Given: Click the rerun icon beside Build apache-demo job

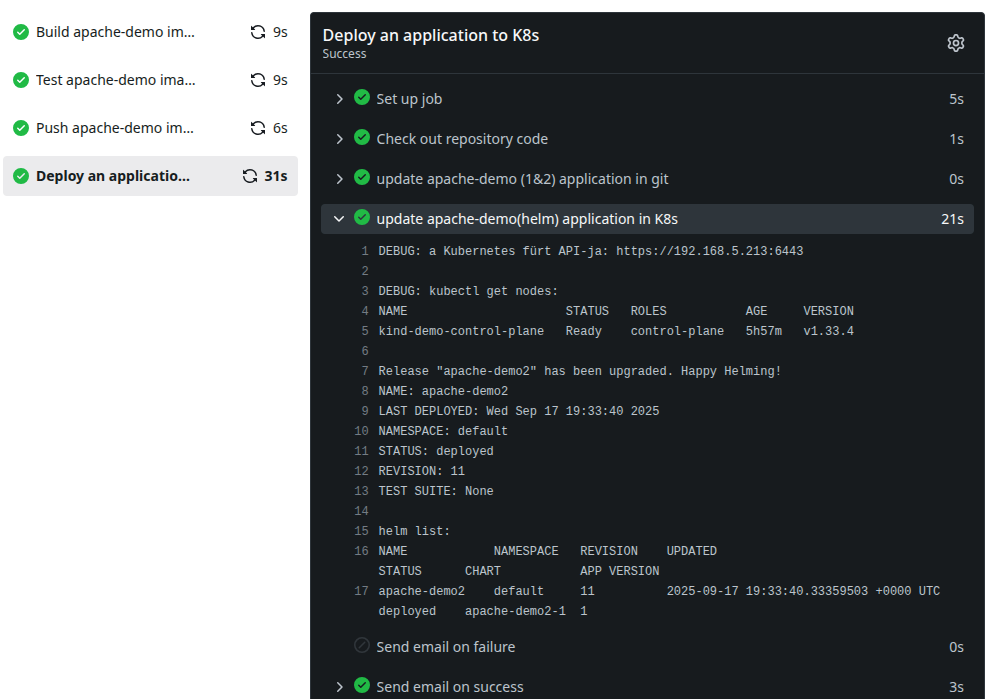Looking at the screenshot, I should click(x=258, y=32).
